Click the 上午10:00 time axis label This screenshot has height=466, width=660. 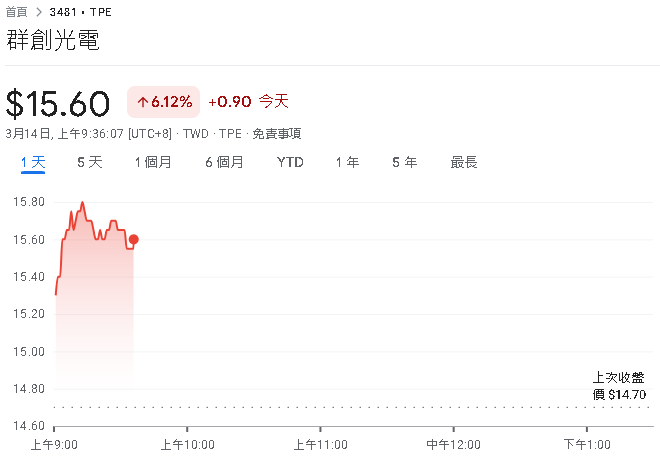[x=187, y=444]
